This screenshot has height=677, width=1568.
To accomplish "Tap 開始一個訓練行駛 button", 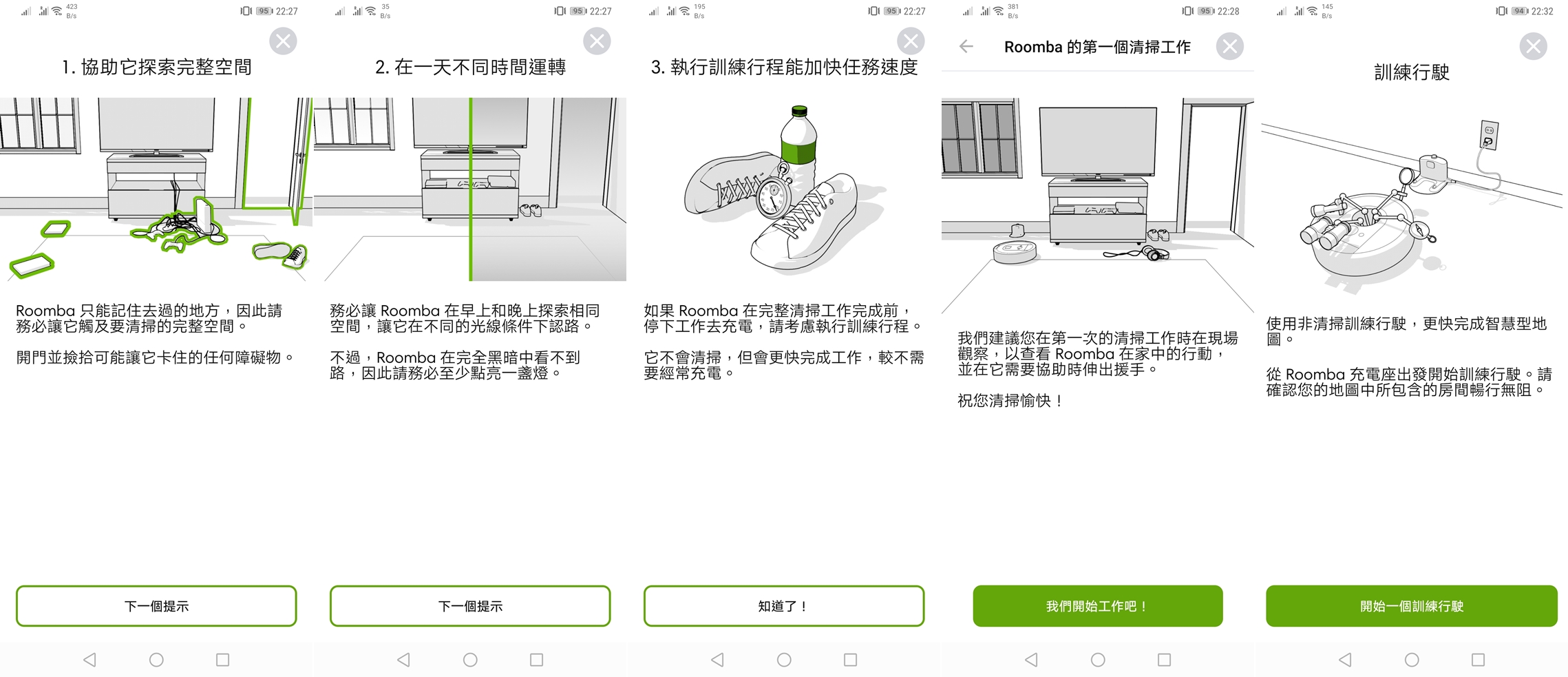I will [1412, 606].
